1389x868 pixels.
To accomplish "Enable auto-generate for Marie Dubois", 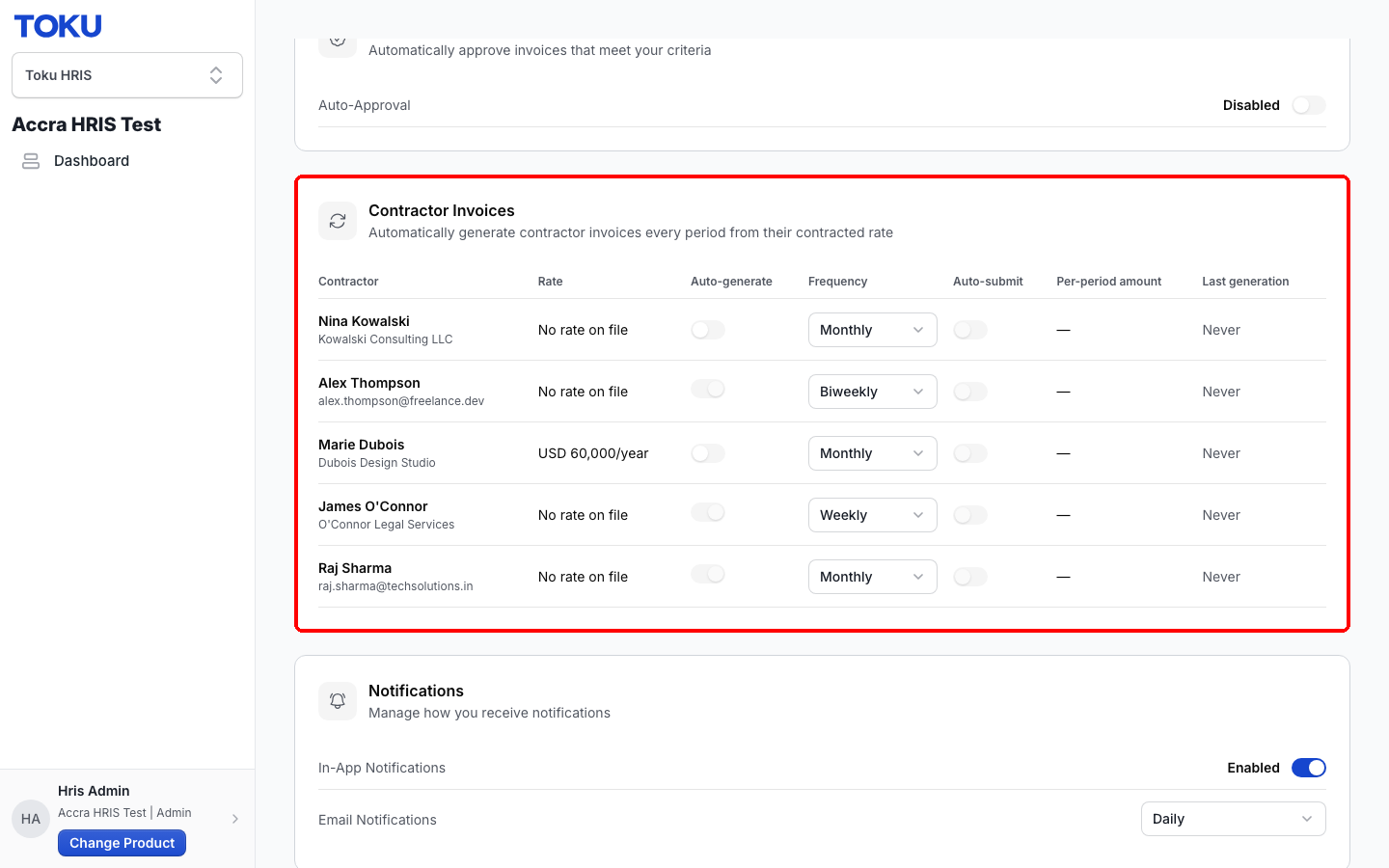I will (708, 453).
